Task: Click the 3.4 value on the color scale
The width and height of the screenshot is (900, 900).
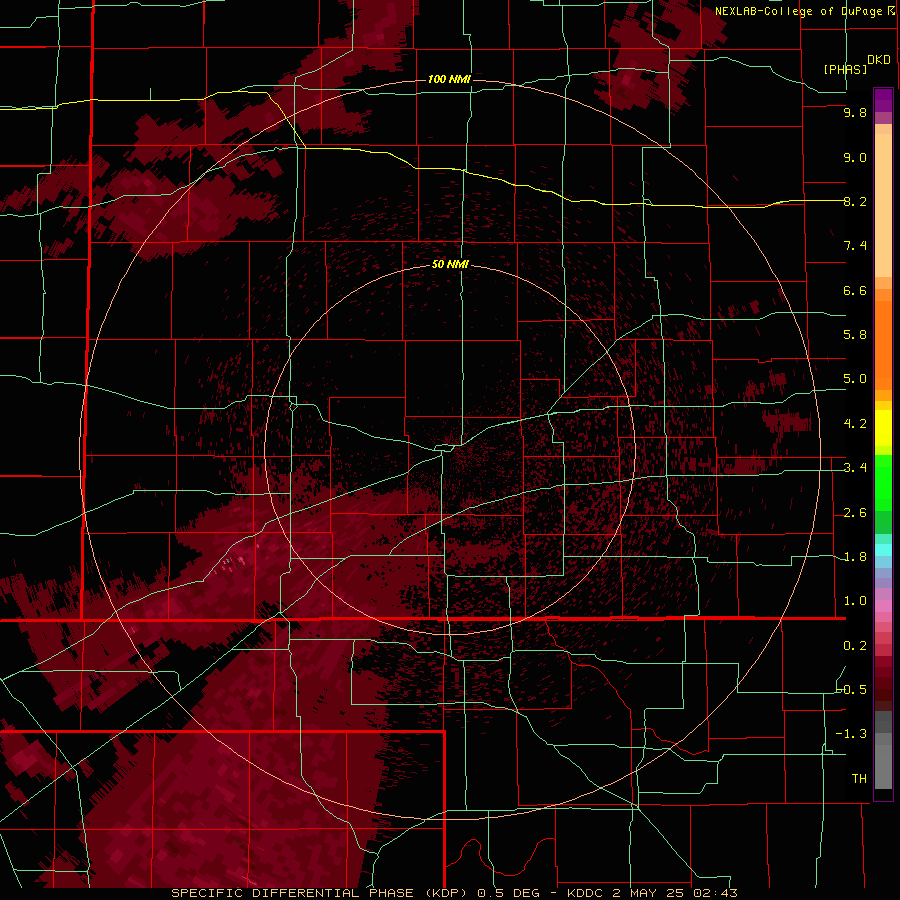Action: pyautogui.click(x=855, y=468)
